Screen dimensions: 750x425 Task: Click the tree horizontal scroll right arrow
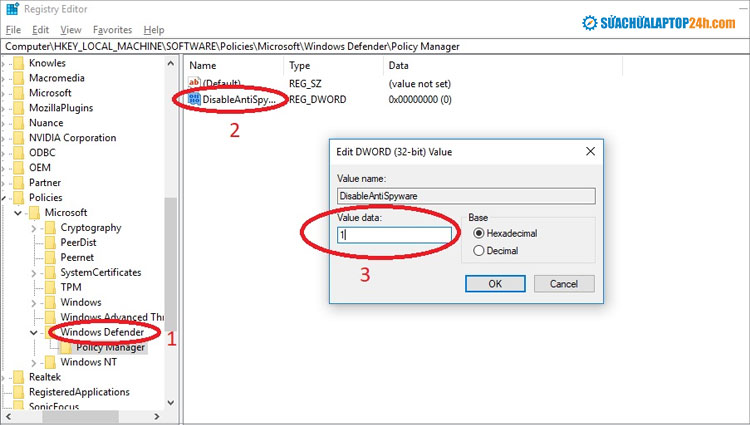tap(157, 416)
